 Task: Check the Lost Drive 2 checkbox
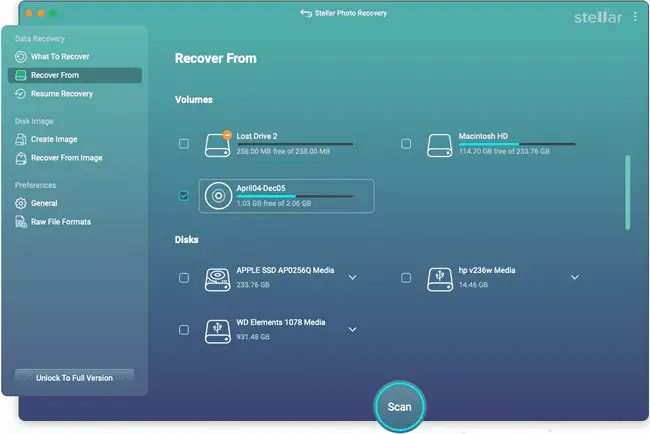pyautogui.click(x=184, y=143)
